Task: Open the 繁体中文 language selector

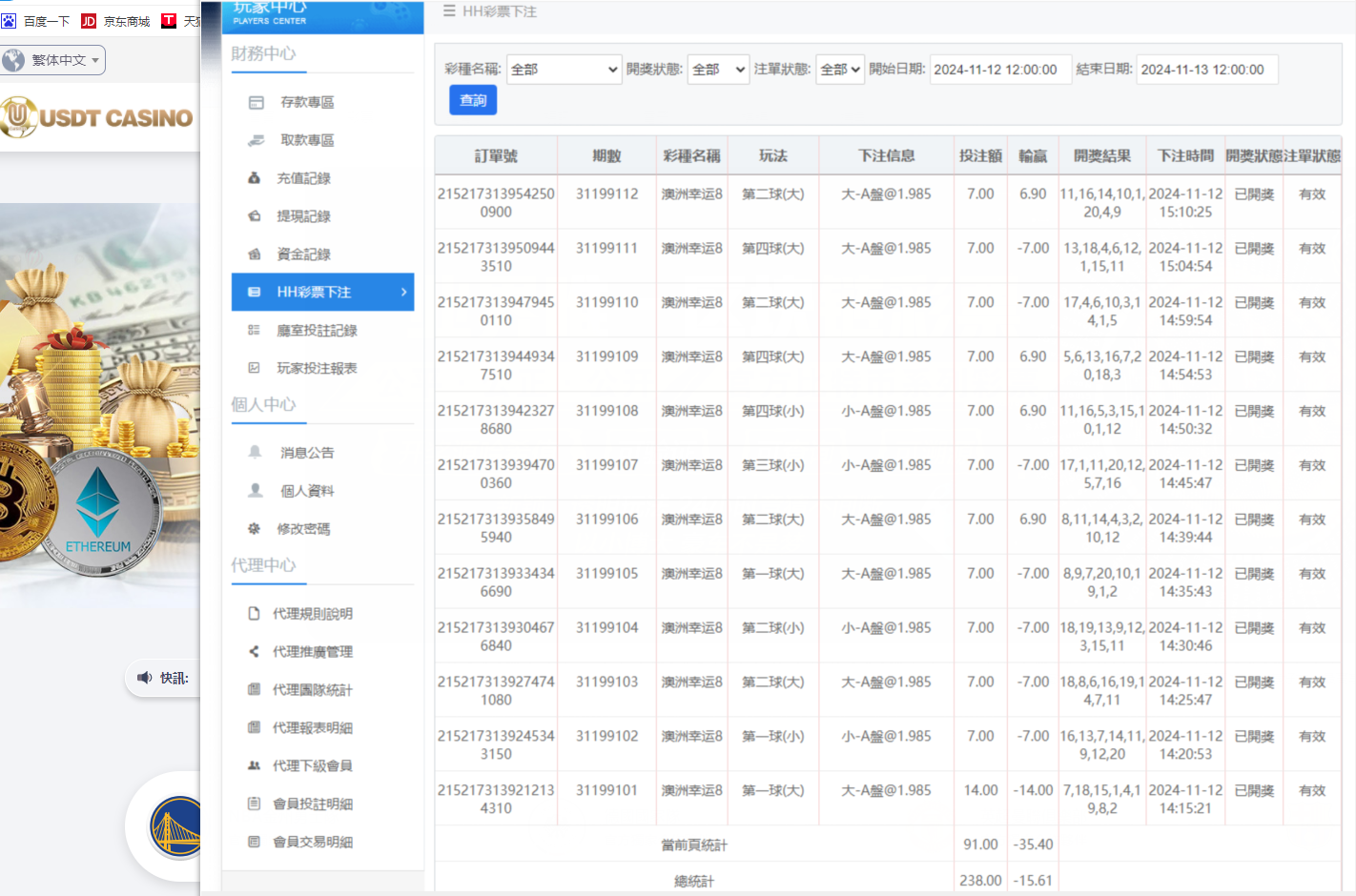Action: click(53, 59)
